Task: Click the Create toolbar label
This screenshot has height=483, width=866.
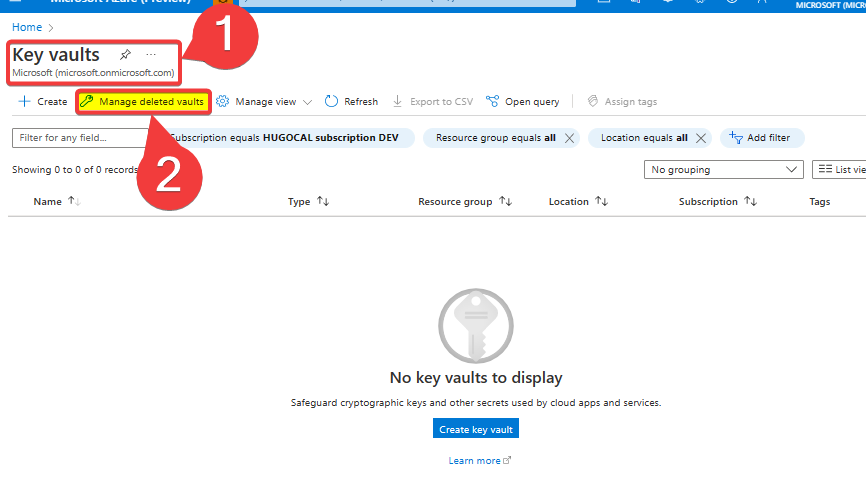Action: pyautogui.click(x=52, y=102)
